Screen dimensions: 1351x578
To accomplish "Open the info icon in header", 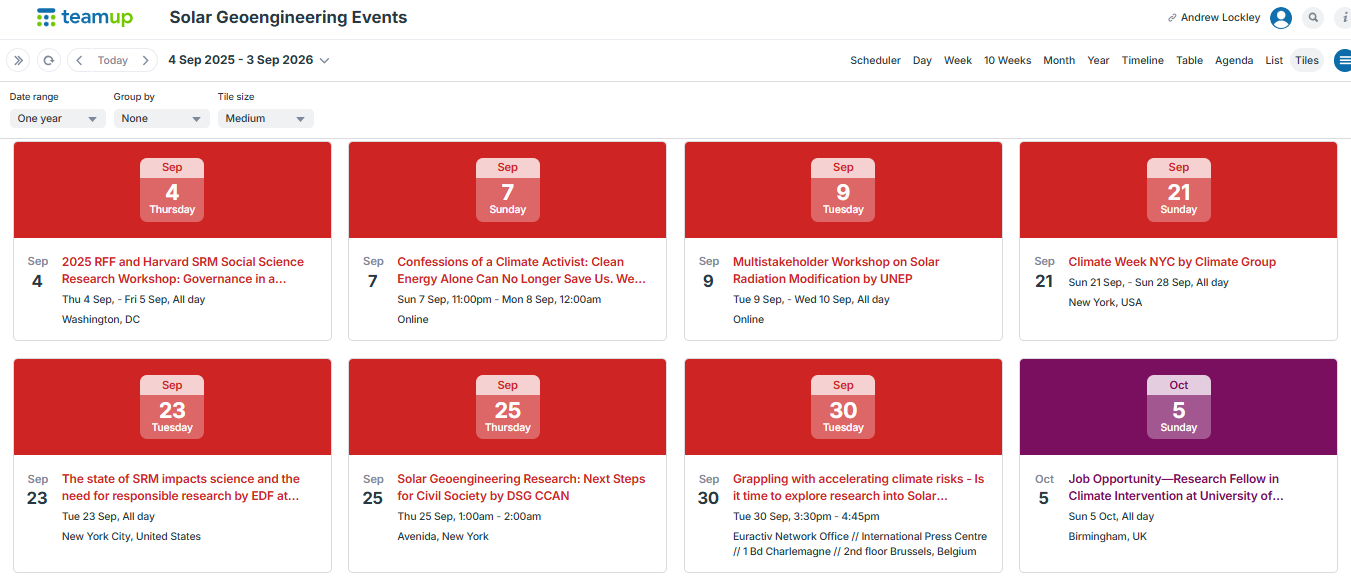I will [x=1343, y=18].
